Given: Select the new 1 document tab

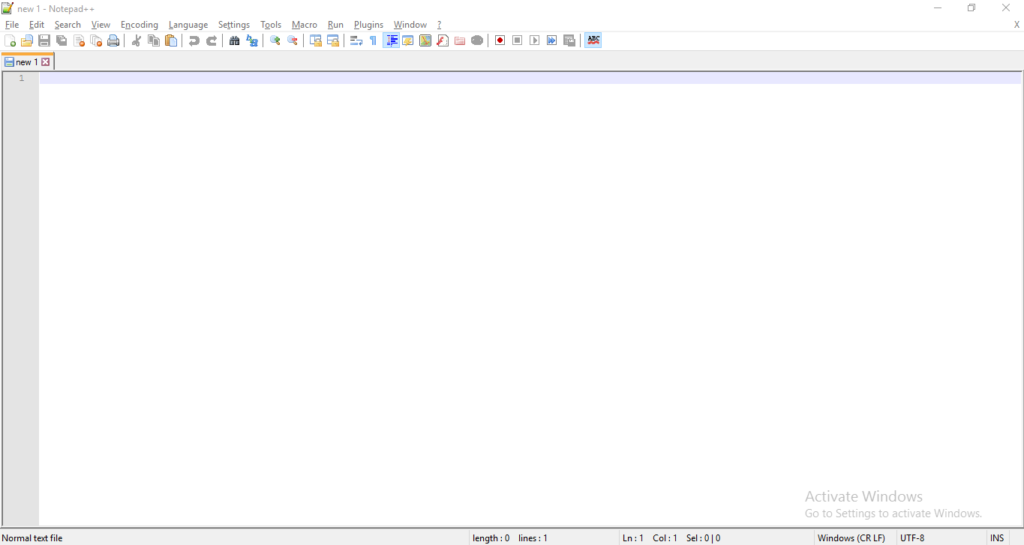Looking at the screenshot, I should [25, 62].
